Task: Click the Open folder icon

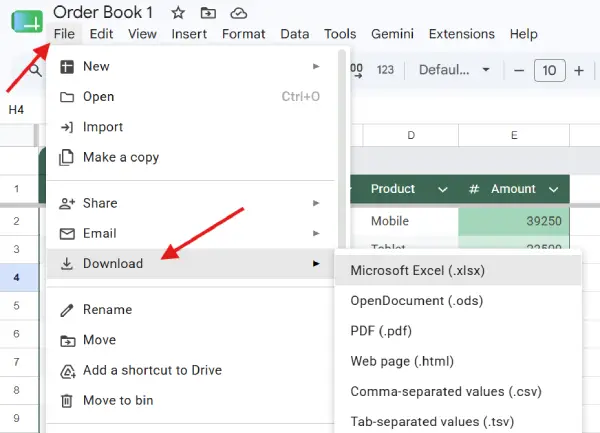Action: click(x=67, y=97)
